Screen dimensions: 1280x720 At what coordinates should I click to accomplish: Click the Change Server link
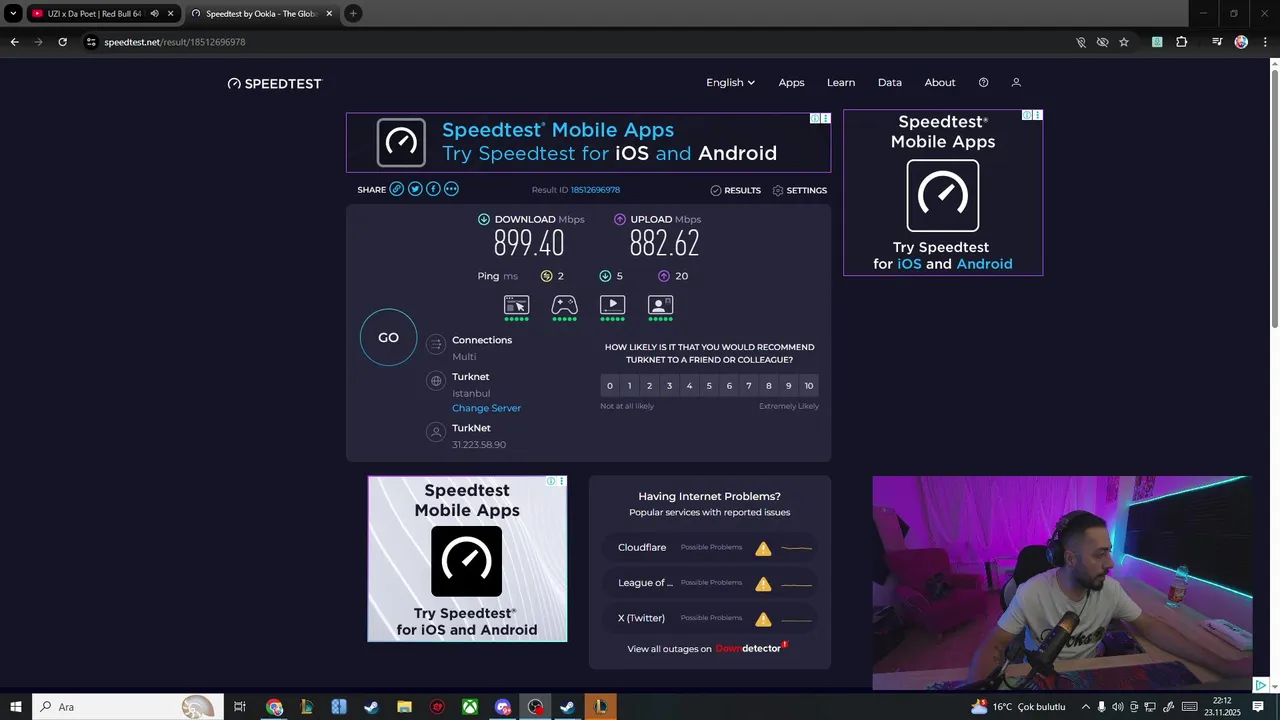click(486, 408)
